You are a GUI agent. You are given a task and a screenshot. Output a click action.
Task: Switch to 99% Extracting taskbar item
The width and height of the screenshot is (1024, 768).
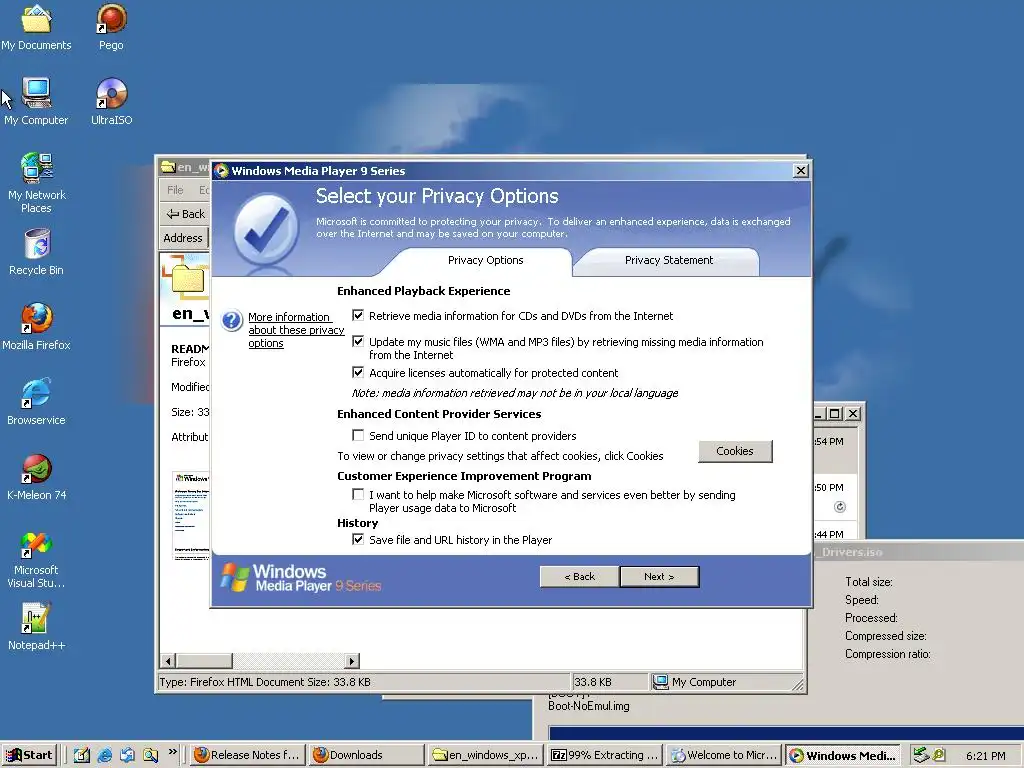[605, 755]
